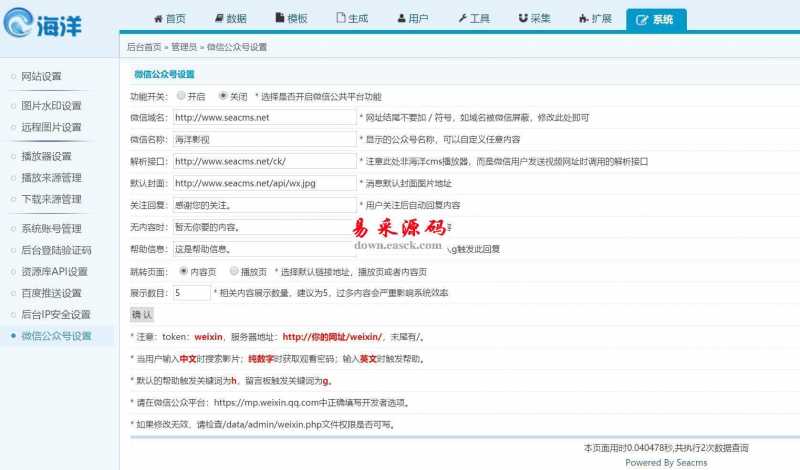
Task: Focus the 展示数目 number field
Action: (x=191, y=293)
